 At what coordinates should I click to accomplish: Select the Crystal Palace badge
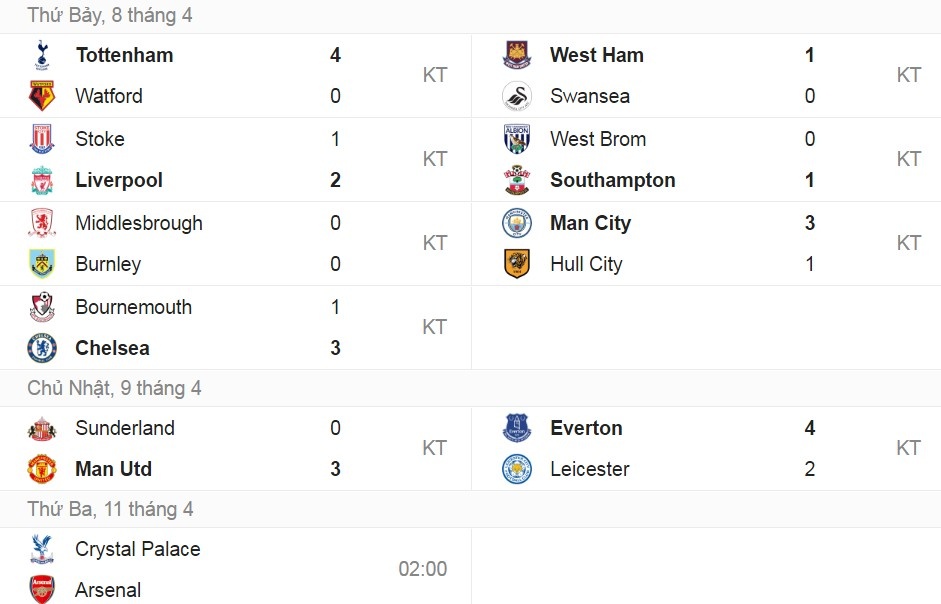coord(41,549)
